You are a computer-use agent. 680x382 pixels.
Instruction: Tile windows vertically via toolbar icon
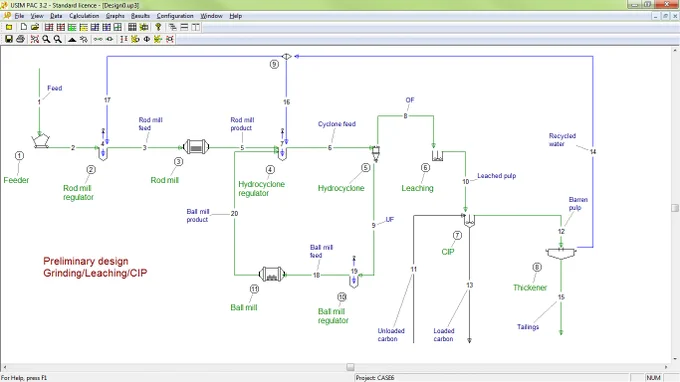196,27
